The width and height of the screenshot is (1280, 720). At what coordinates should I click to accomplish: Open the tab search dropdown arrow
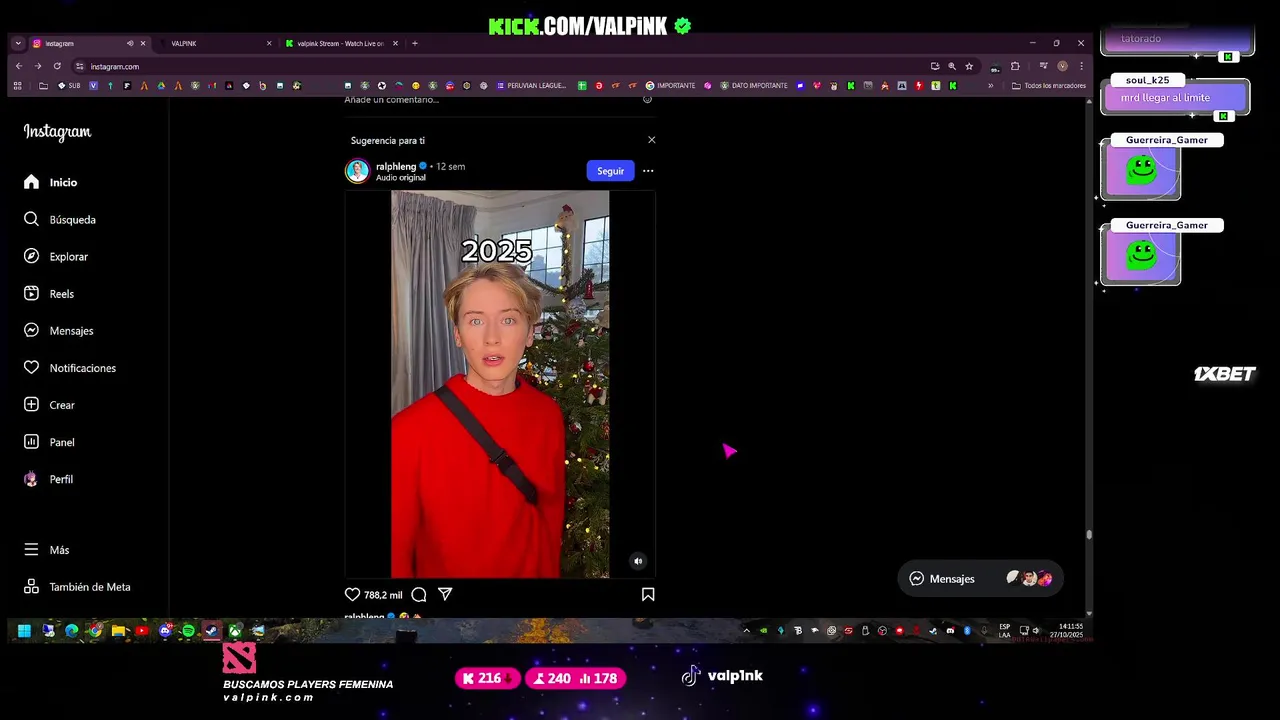click(18, 43)
